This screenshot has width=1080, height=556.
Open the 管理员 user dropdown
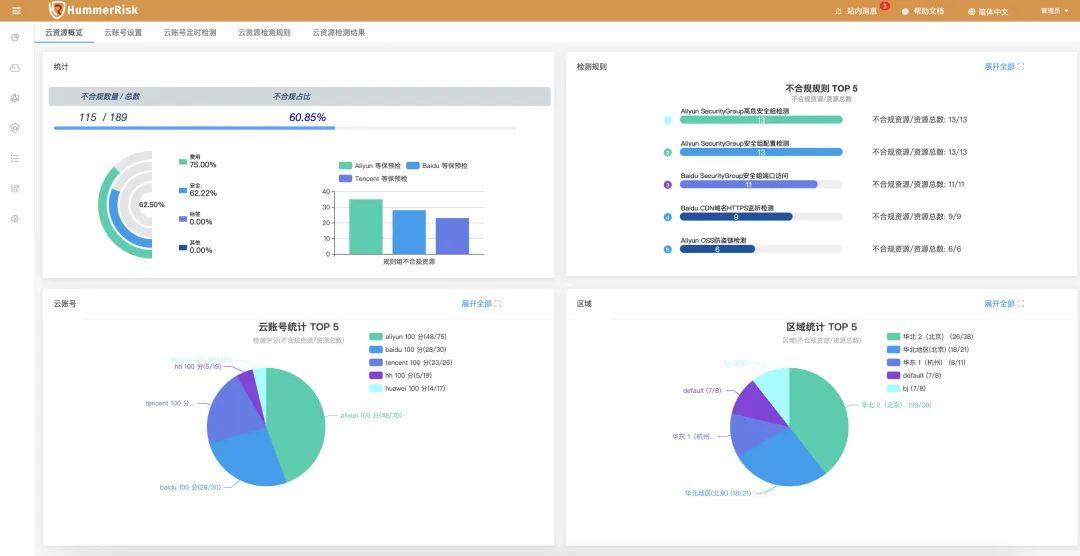(1055, 11)
